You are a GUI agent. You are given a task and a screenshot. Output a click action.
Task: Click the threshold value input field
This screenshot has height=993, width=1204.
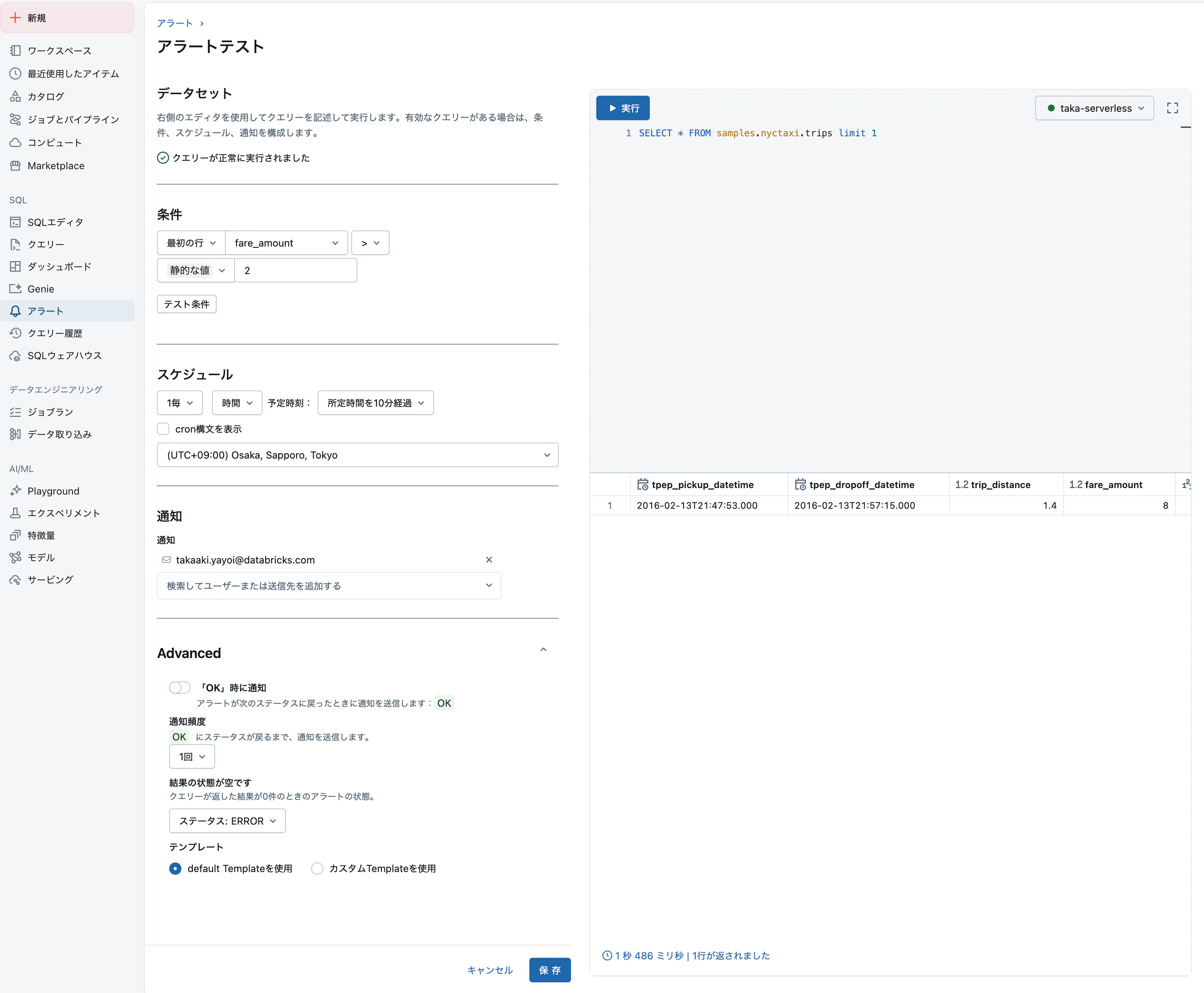(x=296, y=271)
